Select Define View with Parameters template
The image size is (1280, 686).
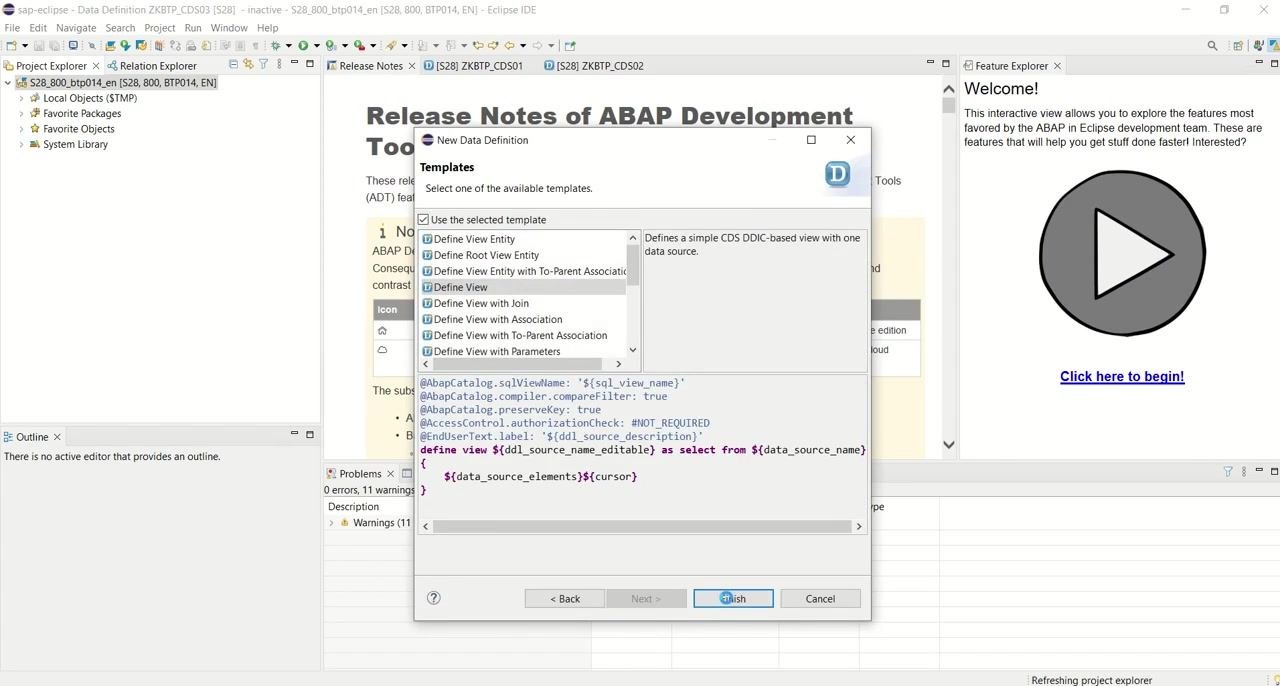pyautogui.click(x=497, y=351)
